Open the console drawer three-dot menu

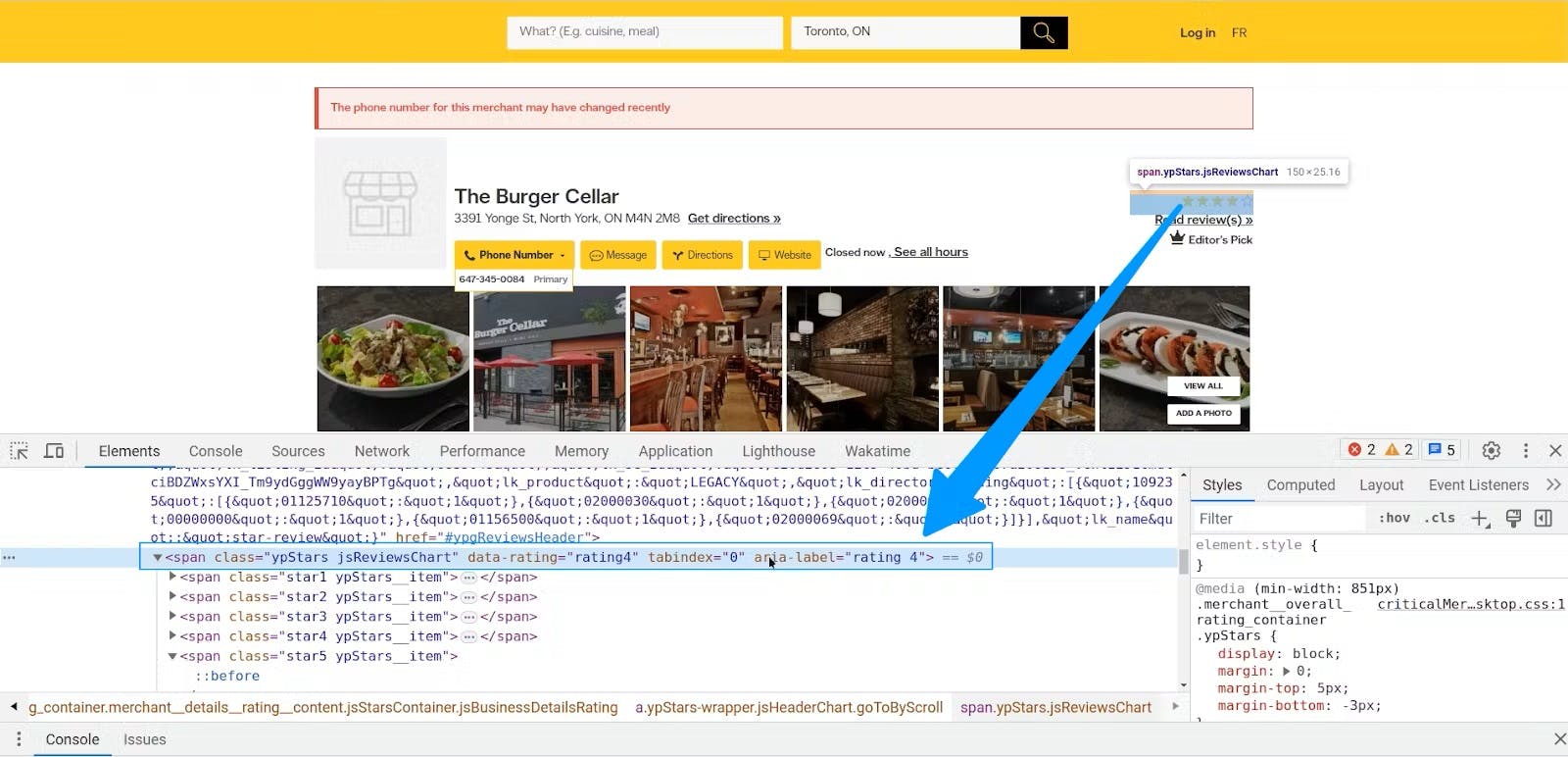point(19,739)
